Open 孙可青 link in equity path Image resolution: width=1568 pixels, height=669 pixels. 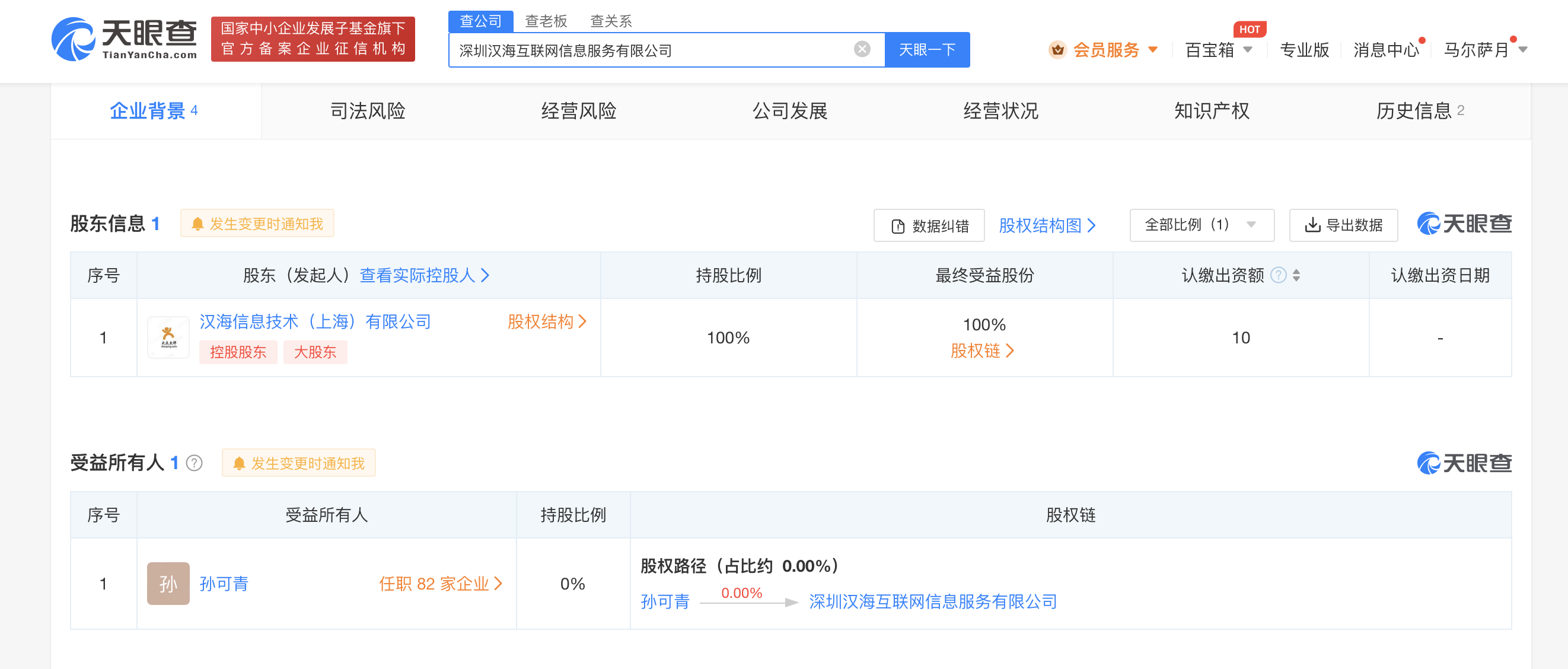click(665, 602)
